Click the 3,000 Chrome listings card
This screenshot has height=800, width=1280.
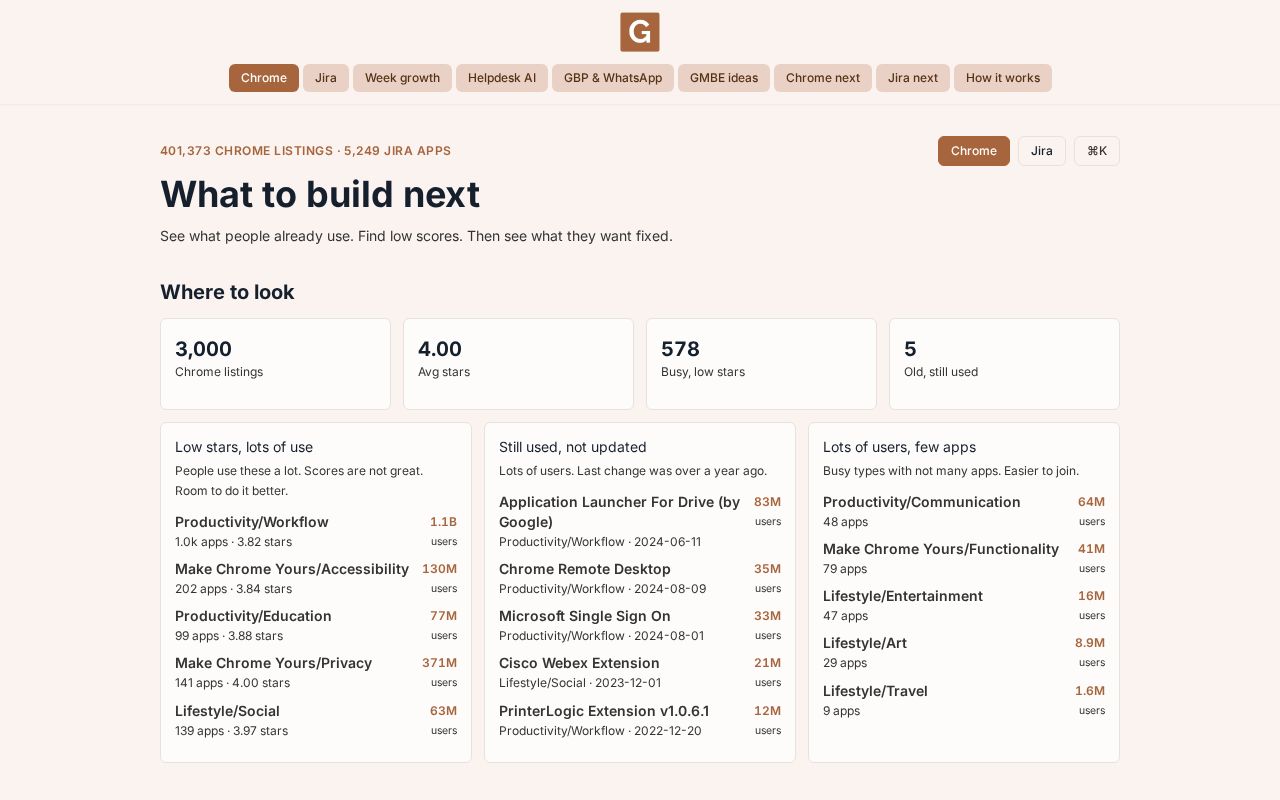pos(275,364)
